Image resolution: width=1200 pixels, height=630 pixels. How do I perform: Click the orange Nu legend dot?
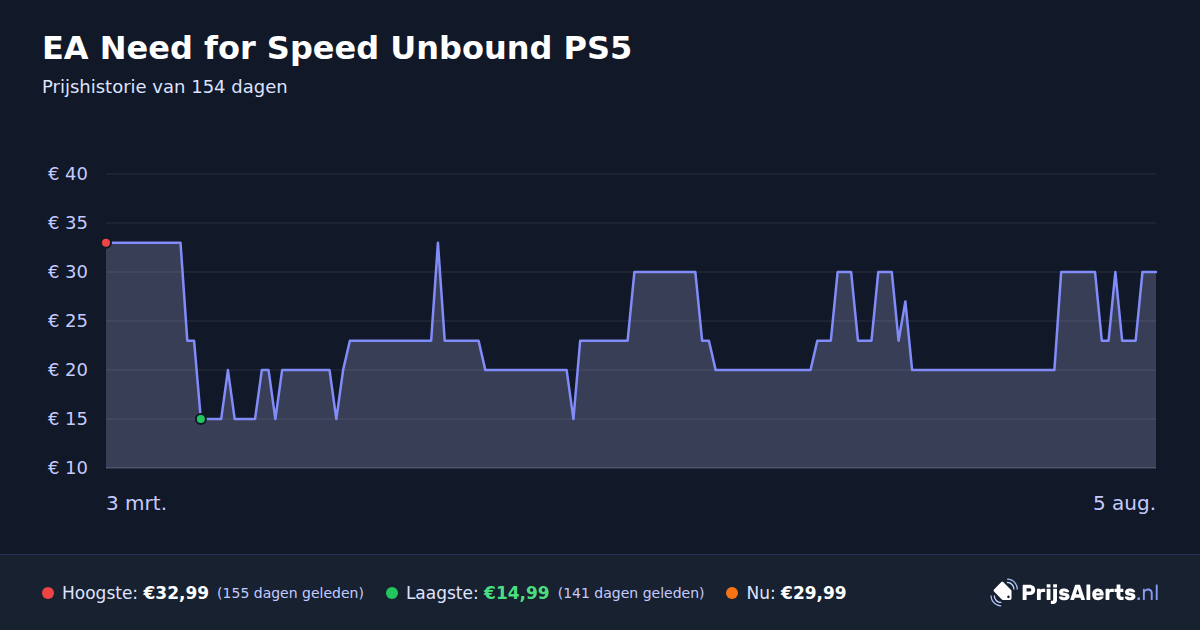coord(732,593)
